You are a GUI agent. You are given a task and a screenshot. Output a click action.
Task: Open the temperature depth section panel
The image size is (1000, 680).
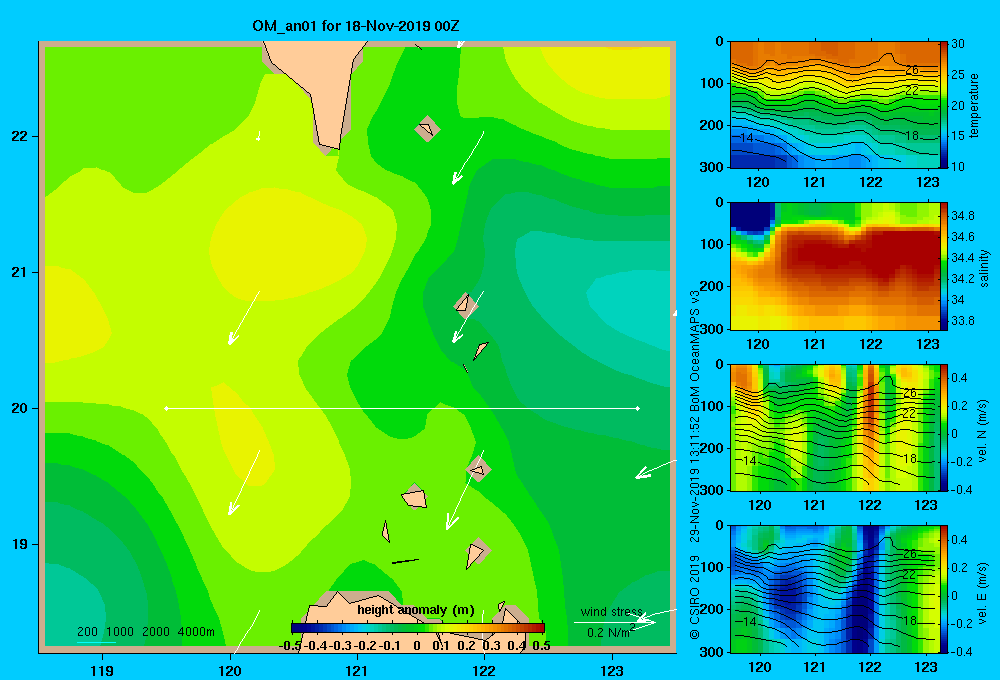tap(834, 105)
